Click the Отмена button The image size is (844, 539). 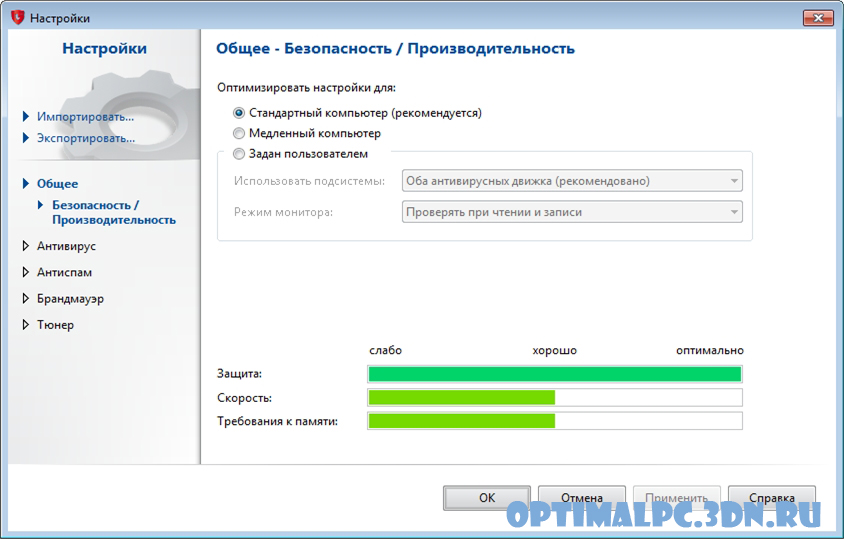click(582, 498)
